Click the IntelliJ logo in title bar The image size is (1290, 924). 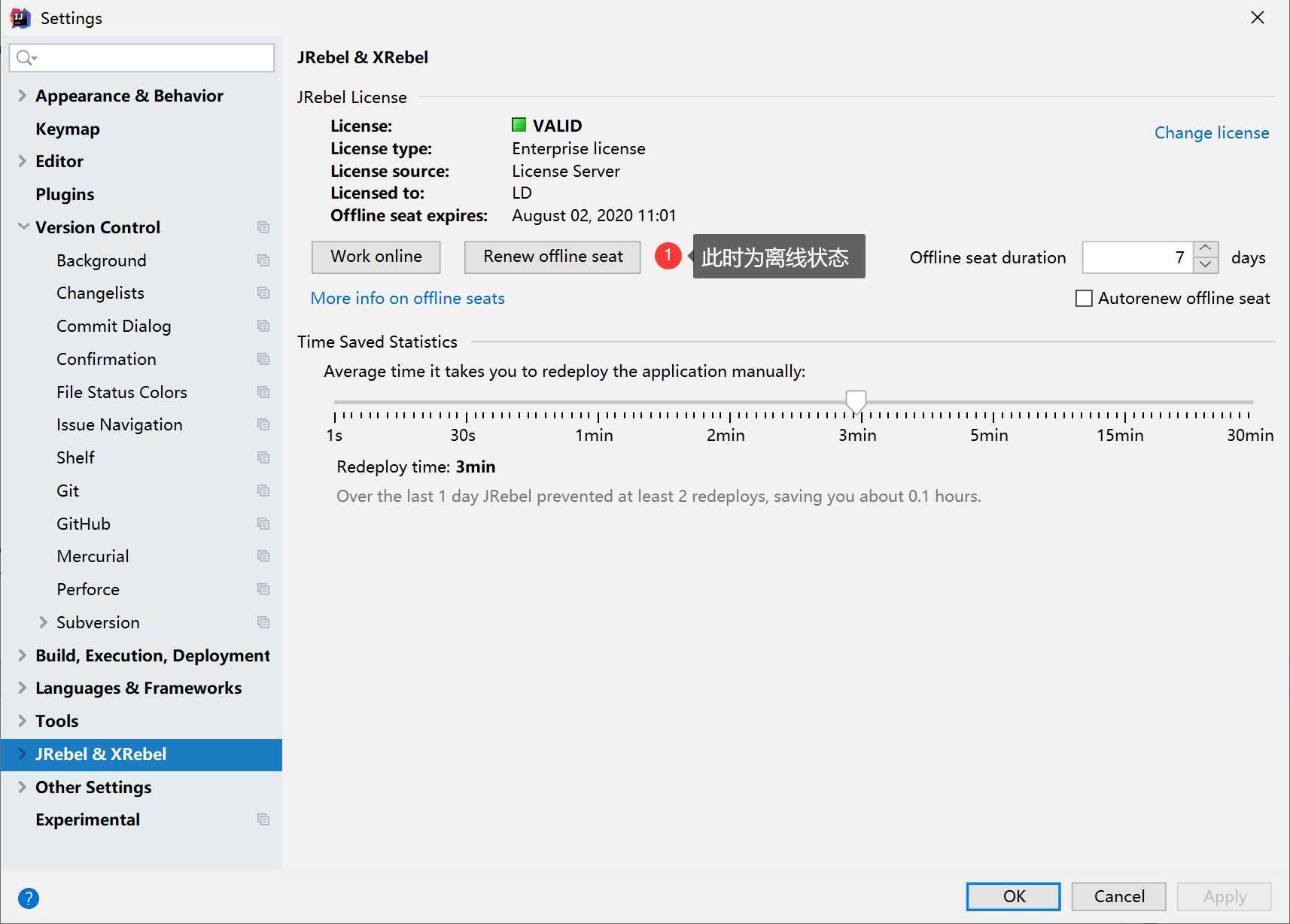pos(20,17)
